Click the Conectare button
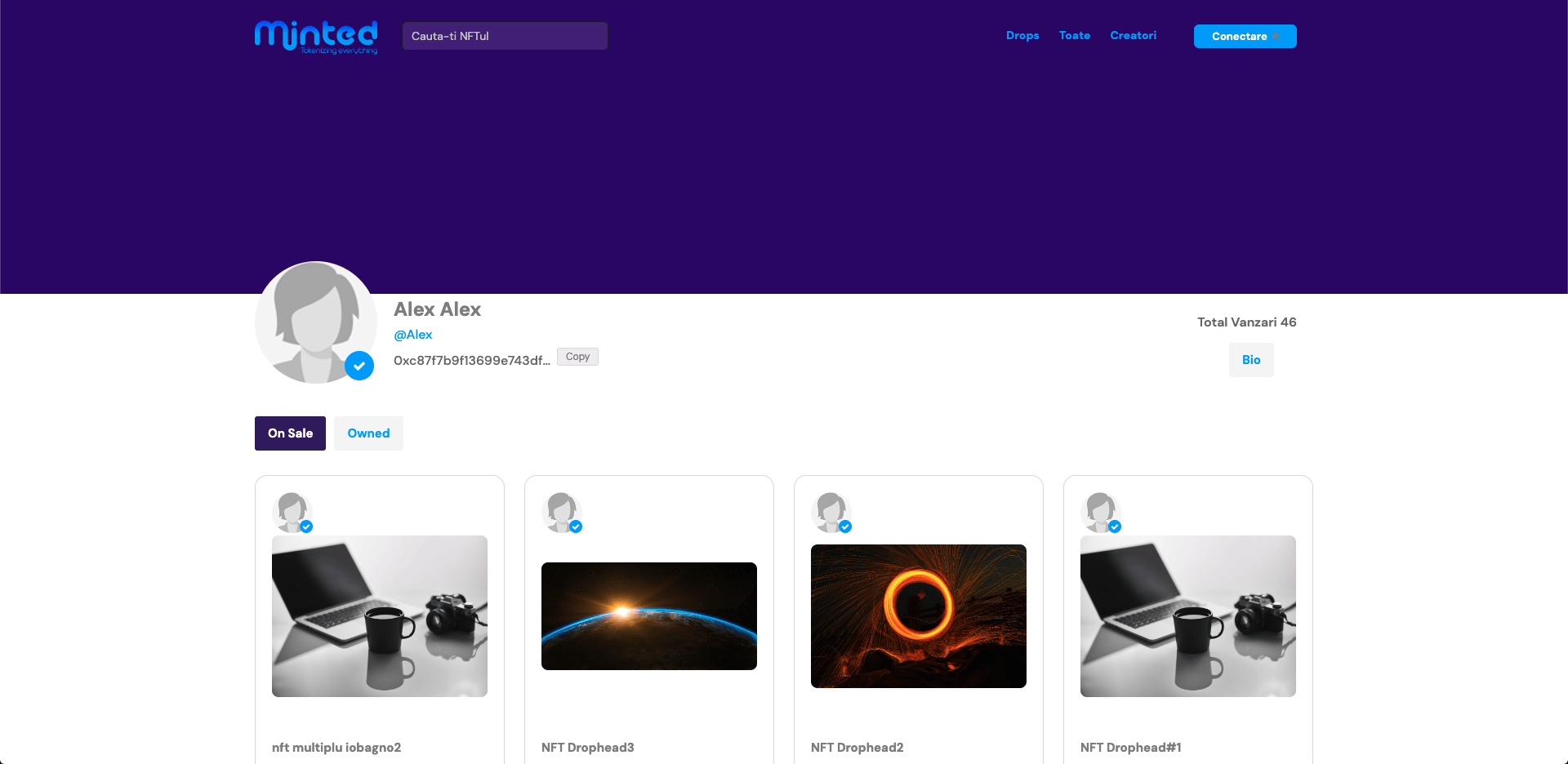Viewport: 1568px width, 764px height. (1245, 36)
